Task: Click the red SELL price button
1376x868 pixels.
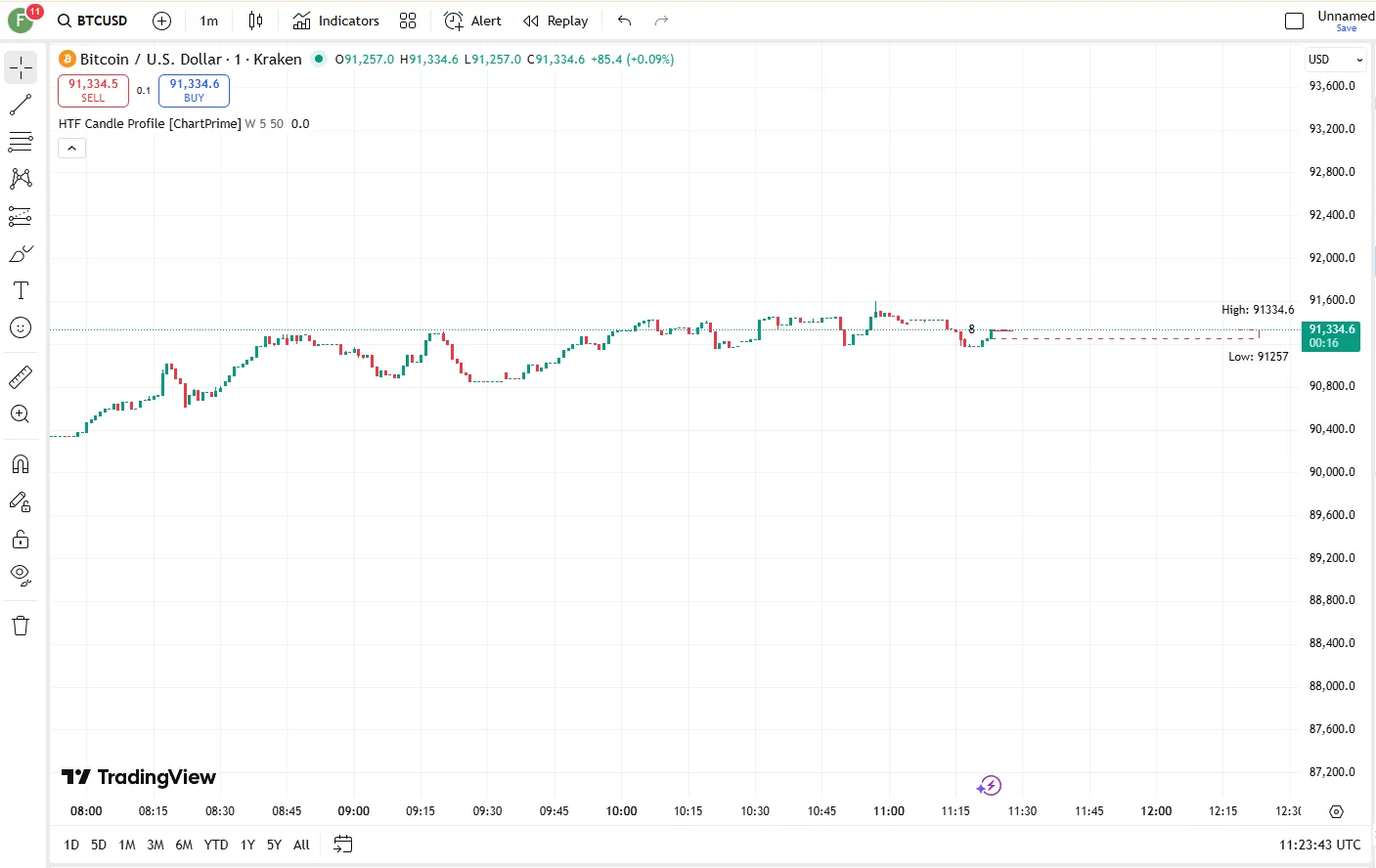Action: pyautogui.click(x=93, y=90)
